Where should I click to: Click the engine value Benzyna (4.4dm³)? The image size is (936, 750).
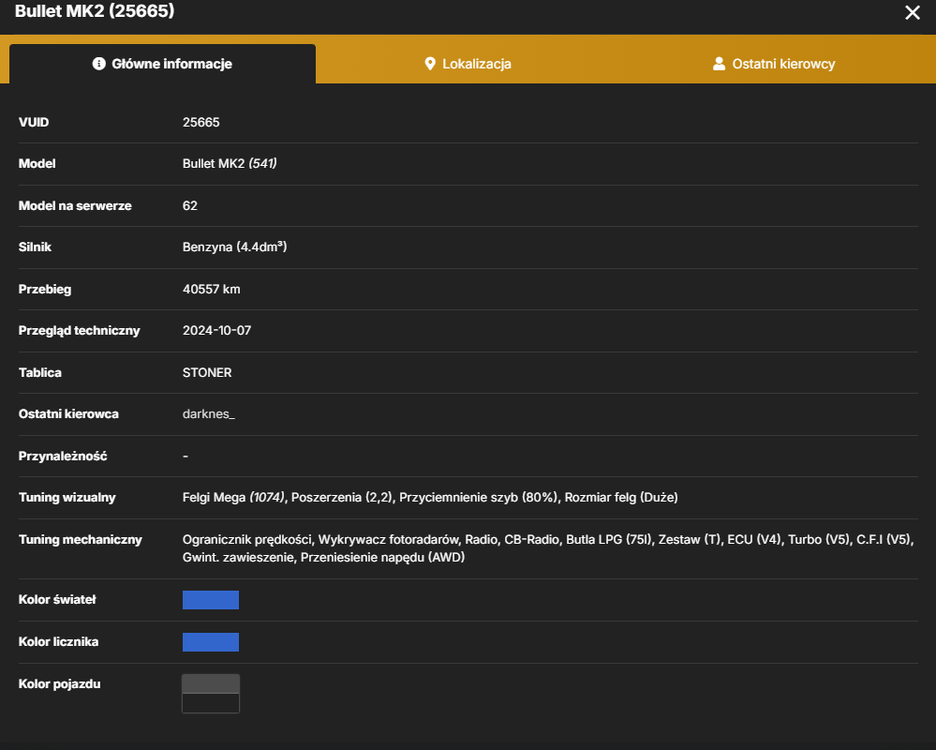click(x=235, y=247)
